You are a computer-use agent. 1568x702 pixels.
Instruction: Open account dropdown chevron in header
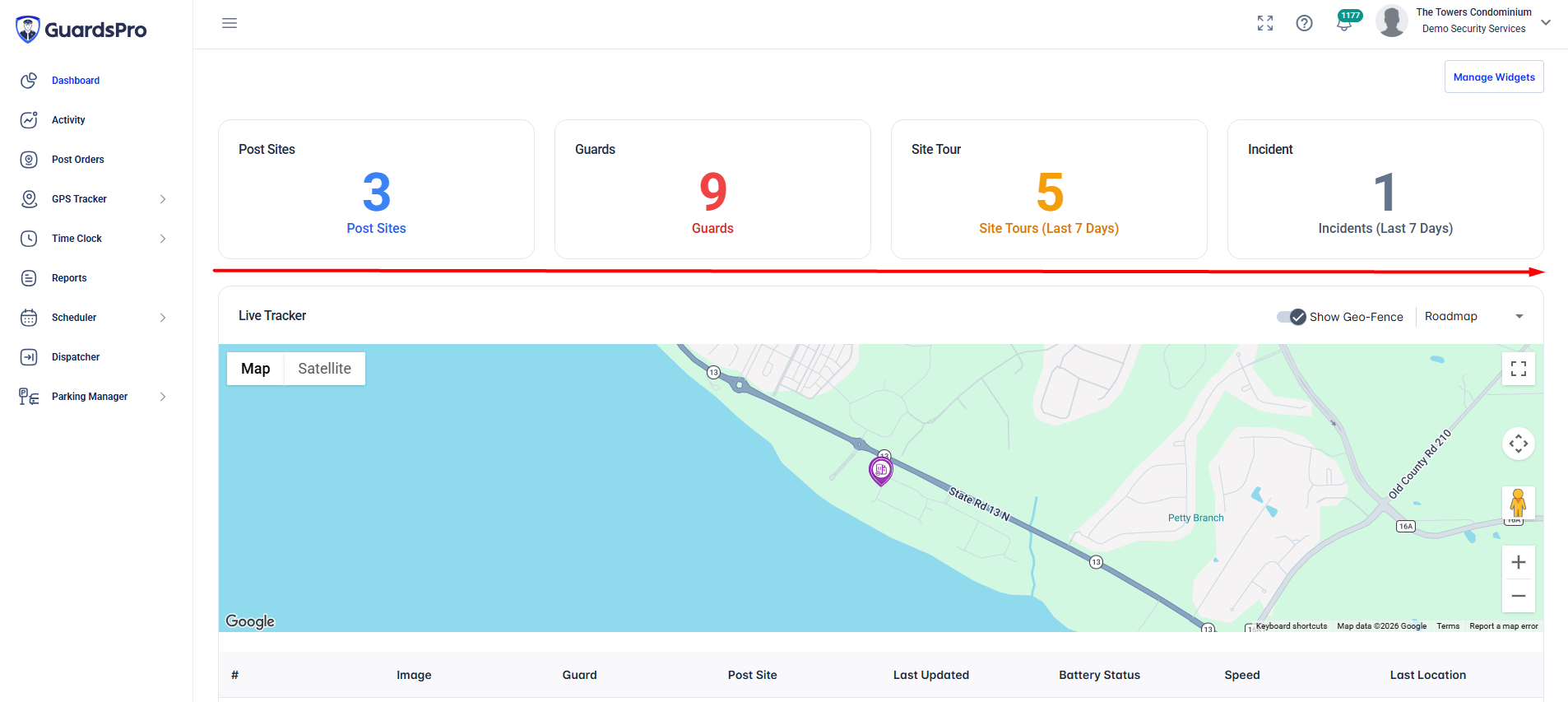(1546, 22)
